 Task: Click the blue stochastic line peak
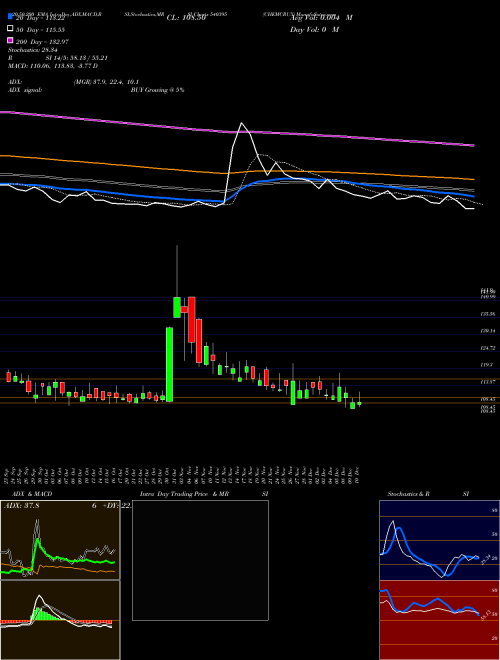[x=399, y=529]
